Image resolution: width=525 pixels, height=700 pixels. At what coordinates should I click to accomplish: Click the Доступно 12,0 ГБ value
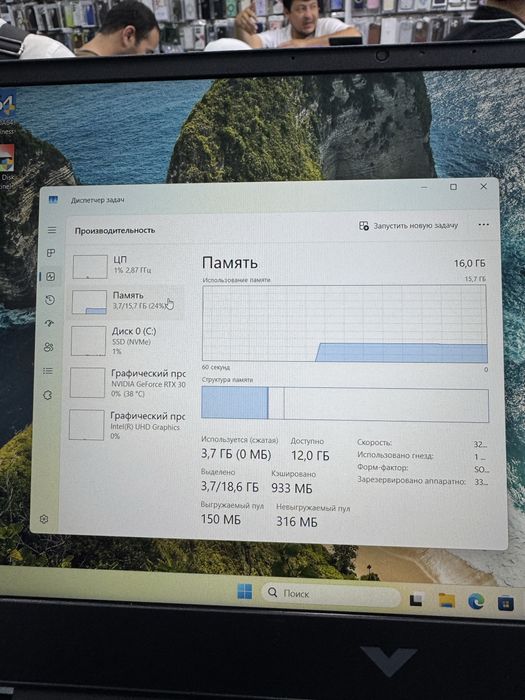(310, 456)
